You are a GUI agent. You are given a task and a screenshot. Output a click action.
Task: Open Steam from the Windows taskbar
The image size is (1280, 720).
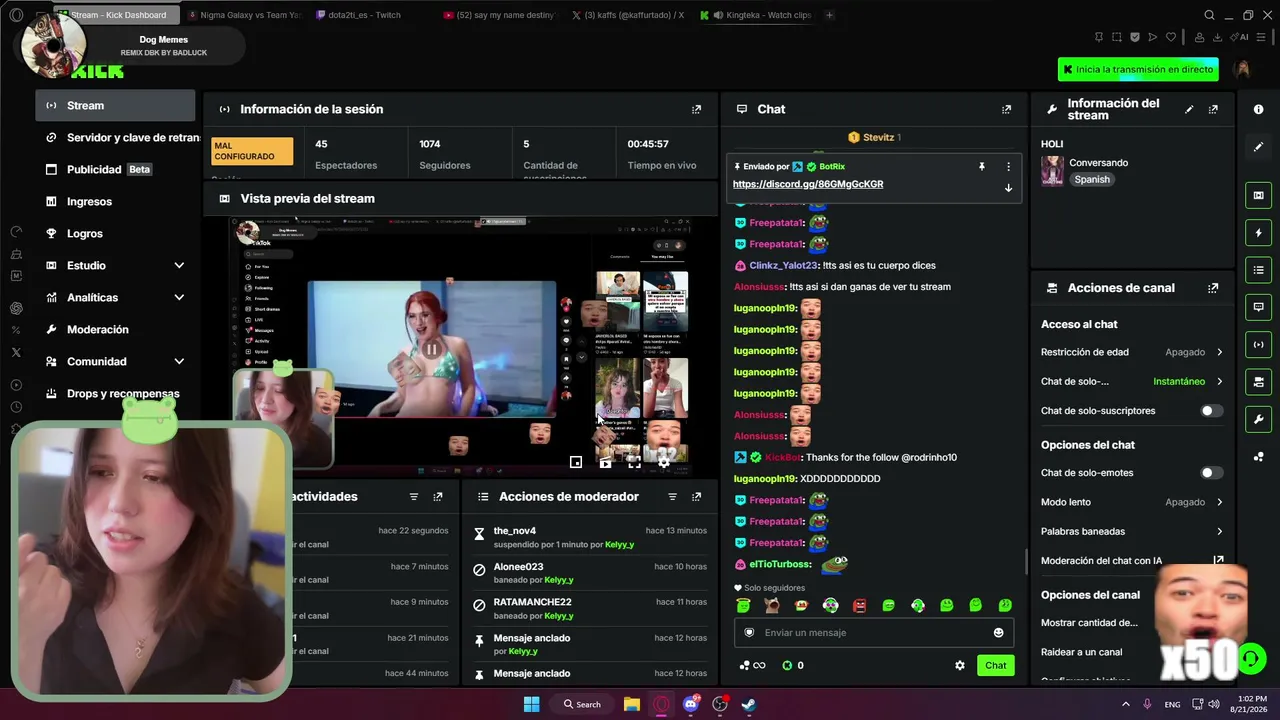click(748, 704)
